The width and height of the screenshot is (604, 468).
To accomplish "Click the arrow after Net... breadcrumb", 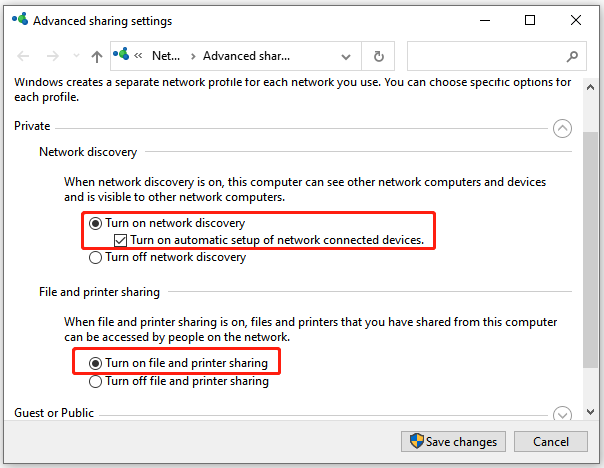I will pos(193,57).
